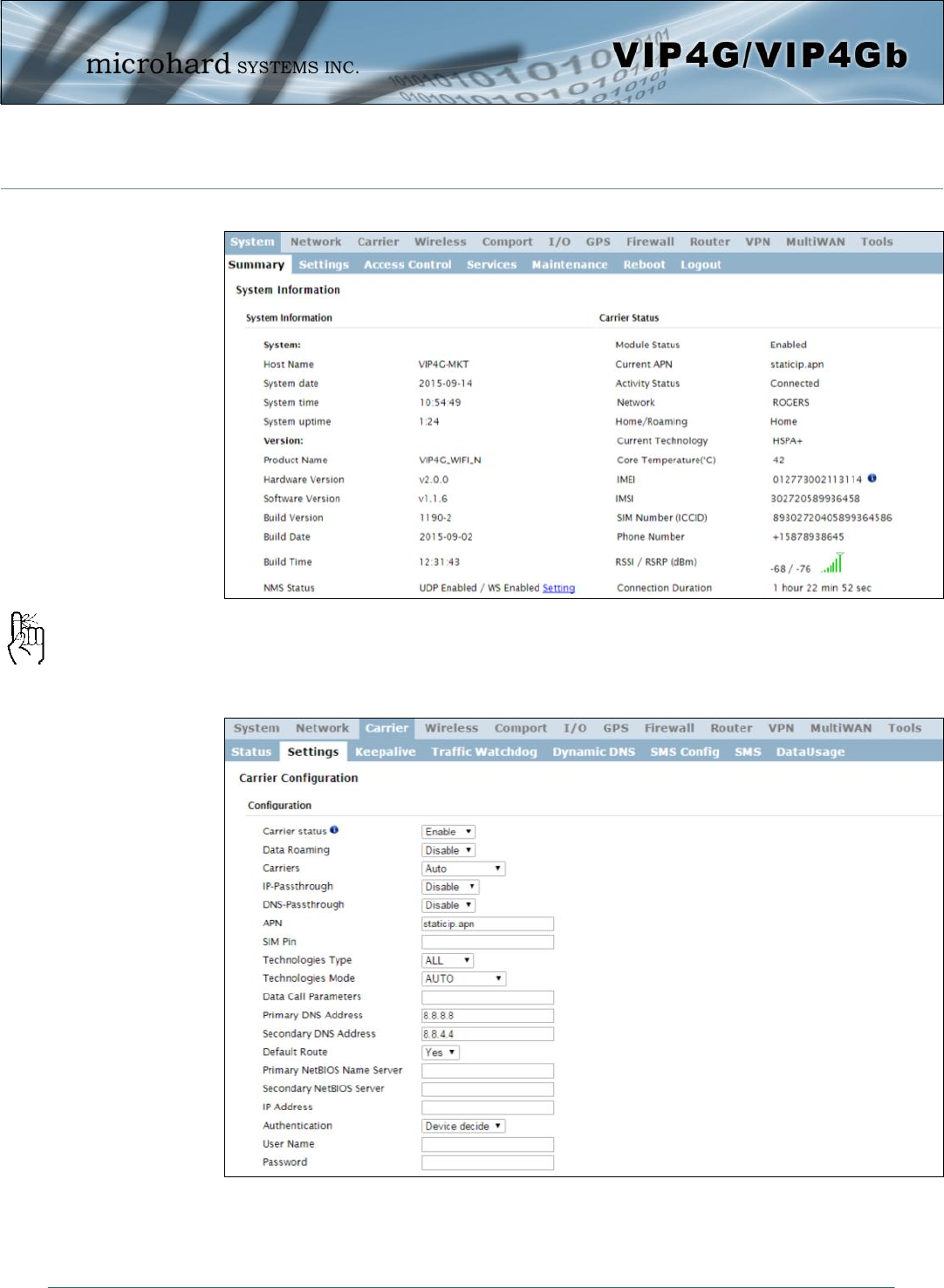Viewport: 944px width, 1288px height.
Task: Open the Dynamic DNS tab
Action: tap(593, 752)
